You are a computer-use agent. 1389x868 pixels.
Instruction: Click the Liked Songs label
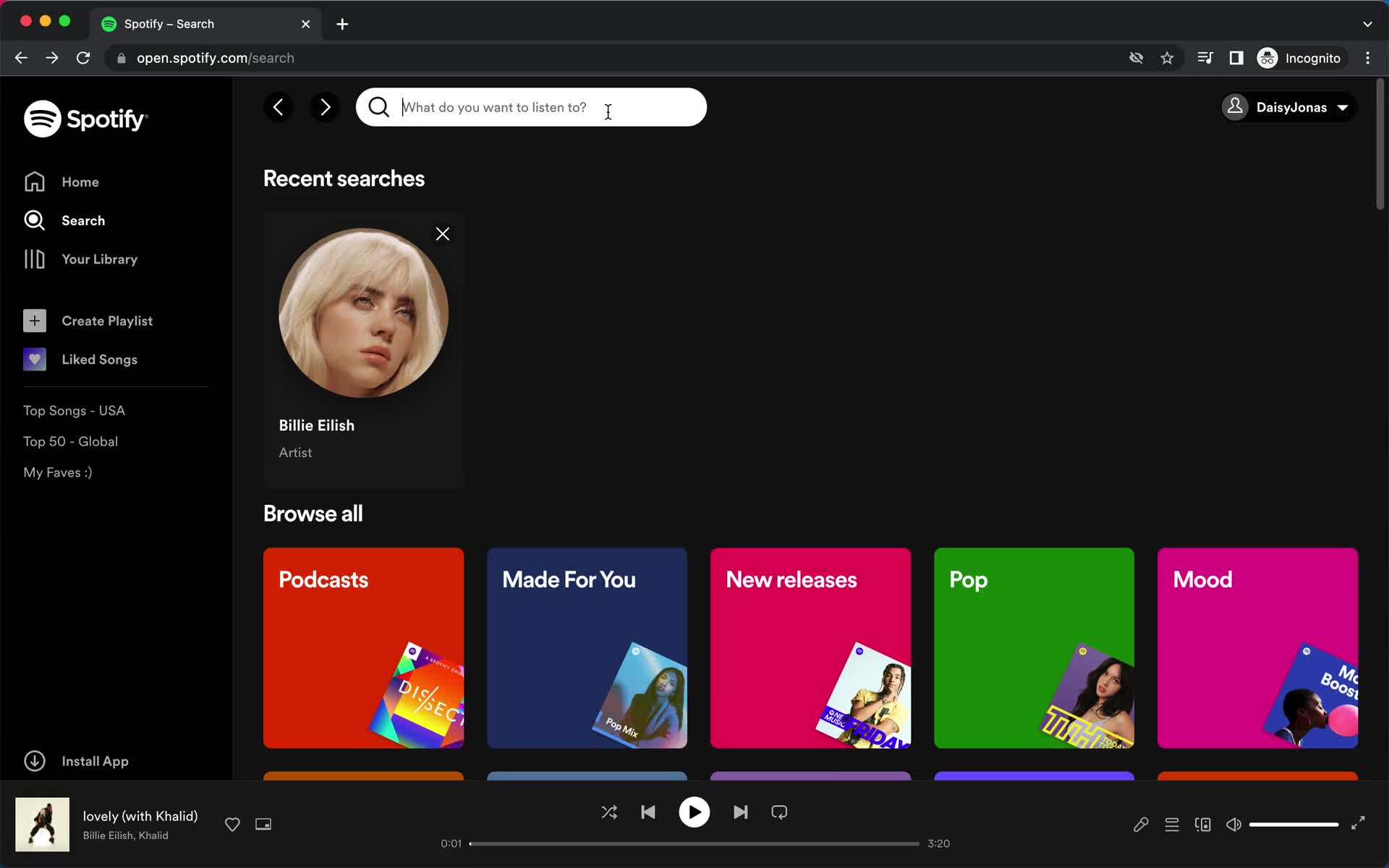99,359
